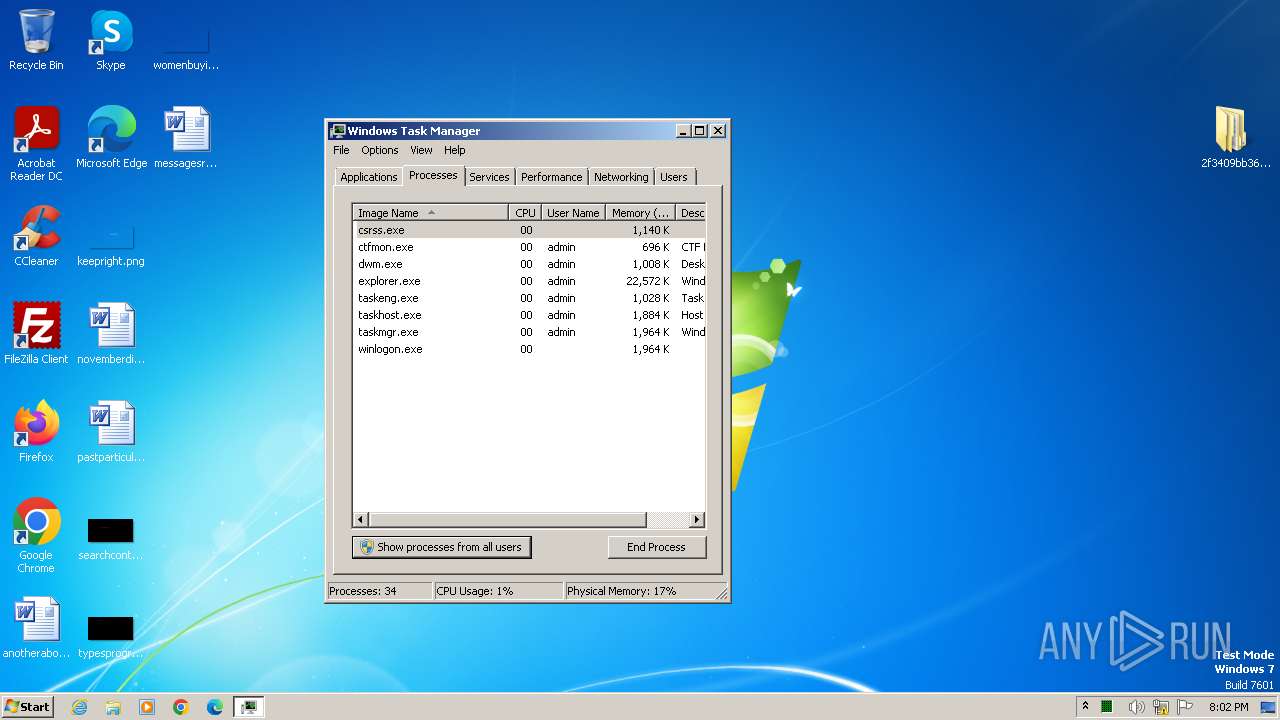Select csrss.exe process row
Viewport: 1280px width, 720px height.
[x=530, y=230]
